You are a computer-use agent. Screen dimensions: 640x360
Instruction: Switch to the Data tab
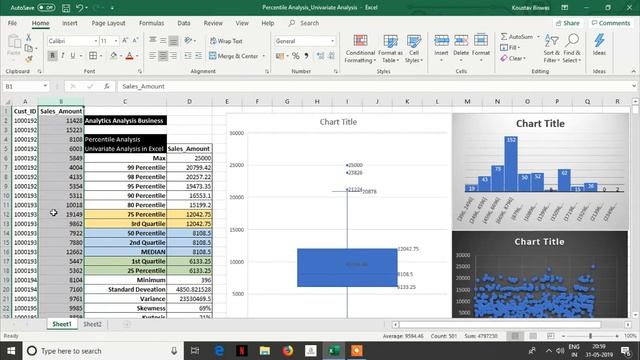point(184,23)
